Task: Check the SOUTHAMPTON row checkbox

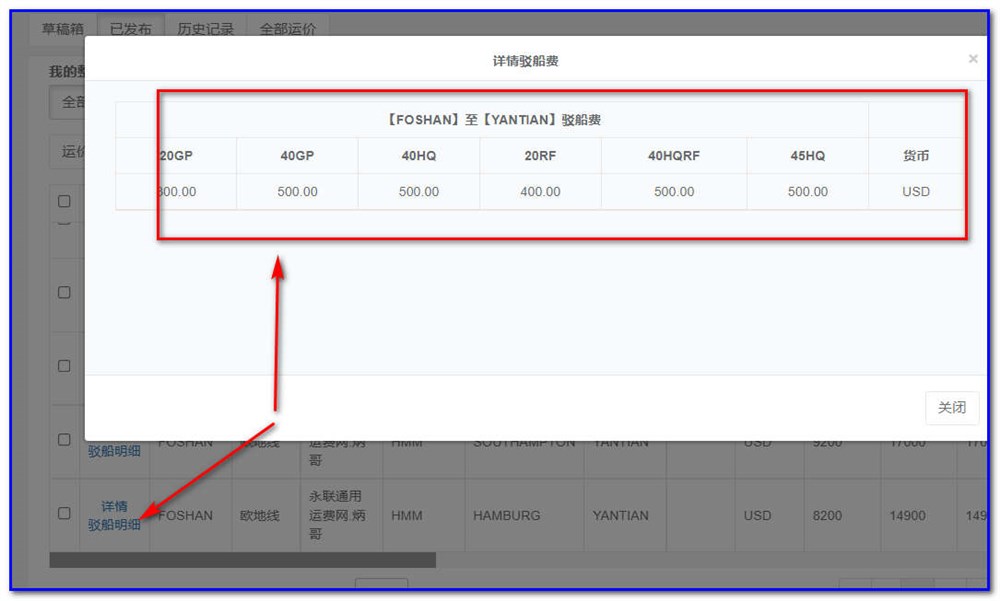Action: coord(64,440)
